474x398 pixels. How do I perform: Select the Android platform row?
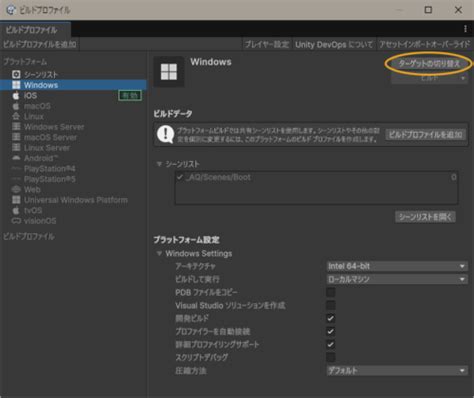[x=73, y=158]
